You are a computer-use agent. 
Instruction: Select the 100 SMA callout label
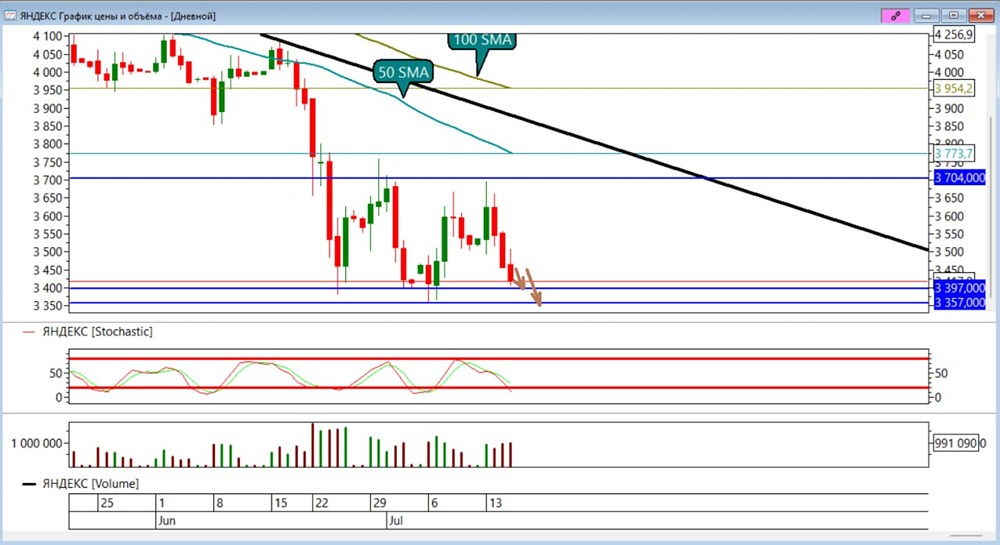482,40
